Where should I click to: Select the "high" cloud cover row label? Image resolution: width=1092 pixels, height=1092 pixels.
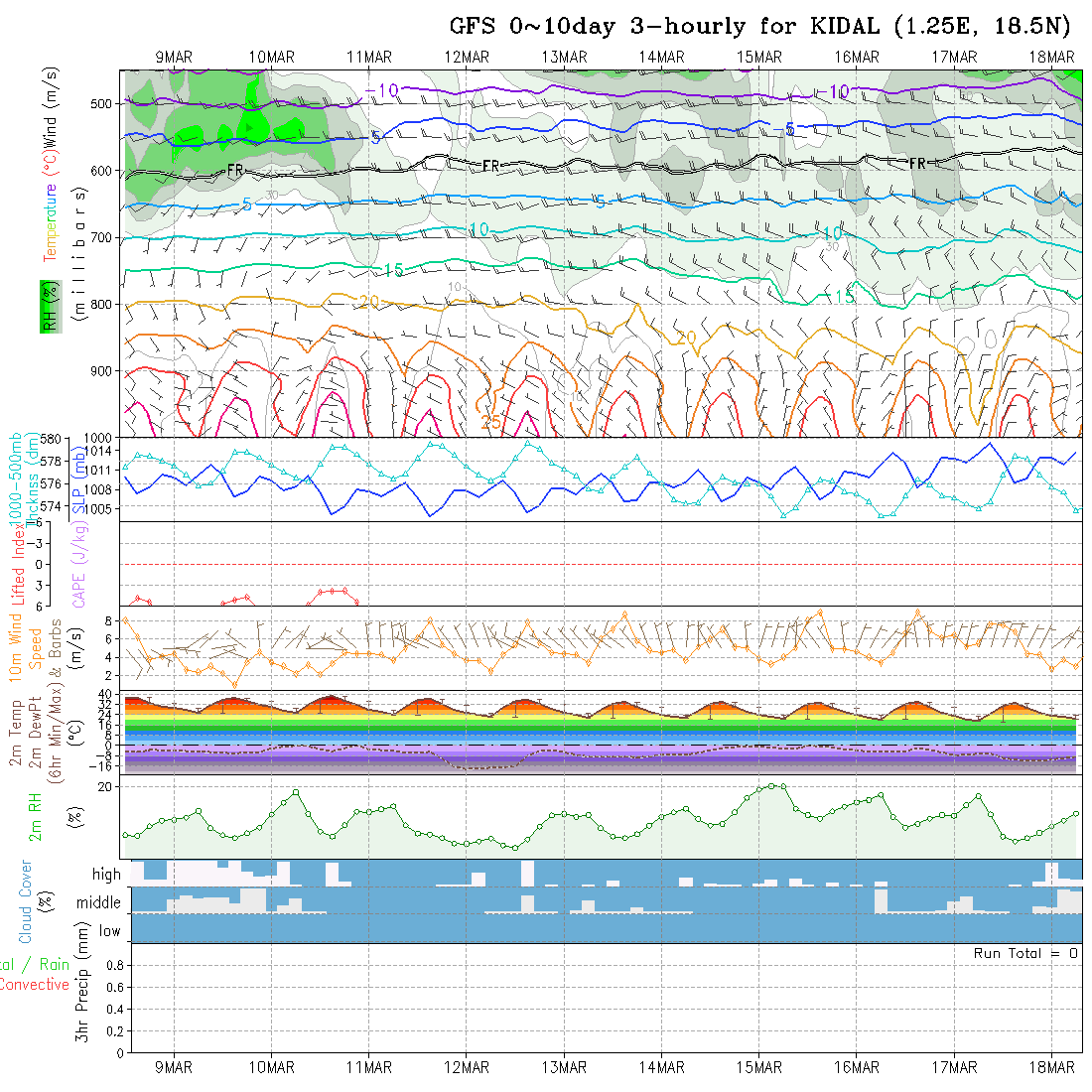106,875
